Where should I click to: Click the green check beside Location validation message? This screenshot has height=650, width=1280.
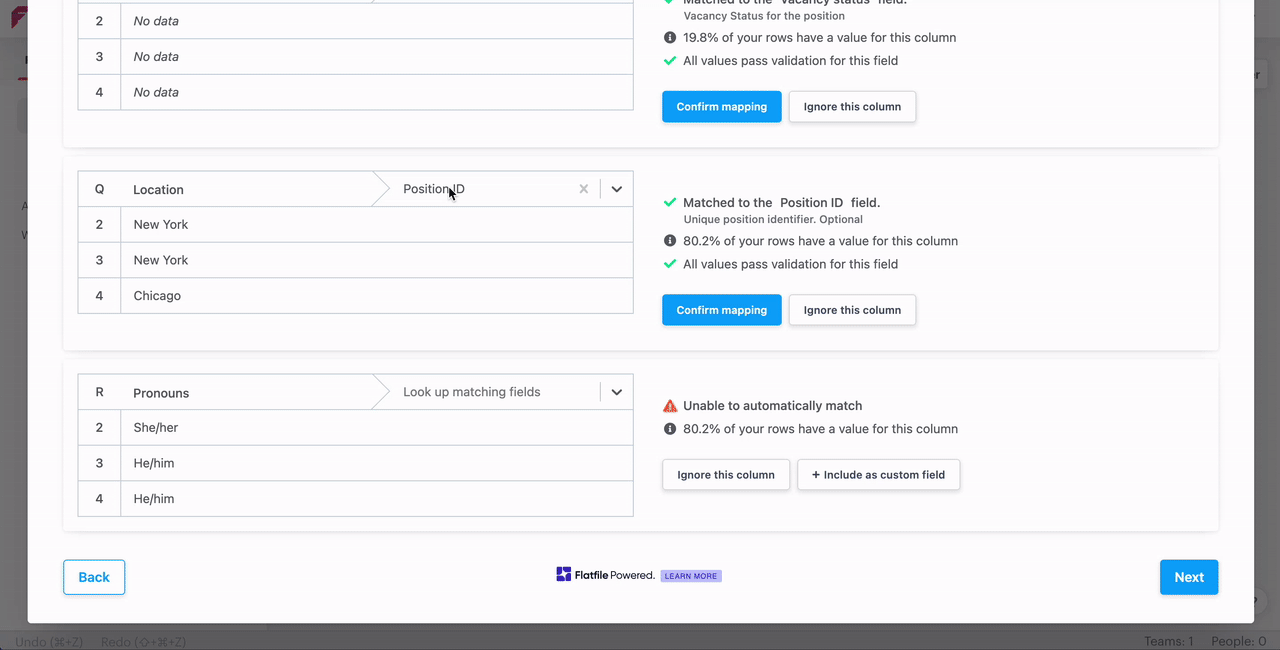(670, 265)
